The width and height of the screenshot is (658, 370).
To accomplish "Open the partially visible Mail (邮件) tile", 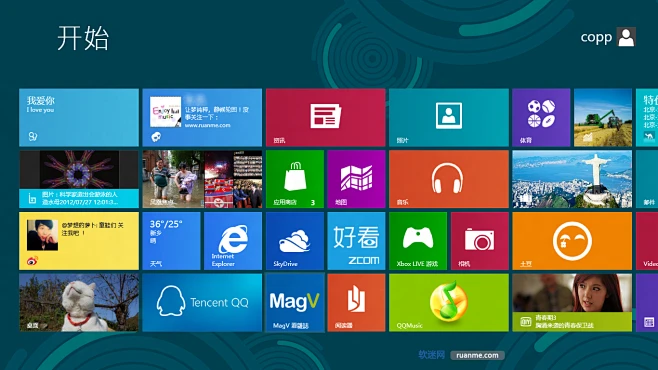I will [x=647, y=179].
